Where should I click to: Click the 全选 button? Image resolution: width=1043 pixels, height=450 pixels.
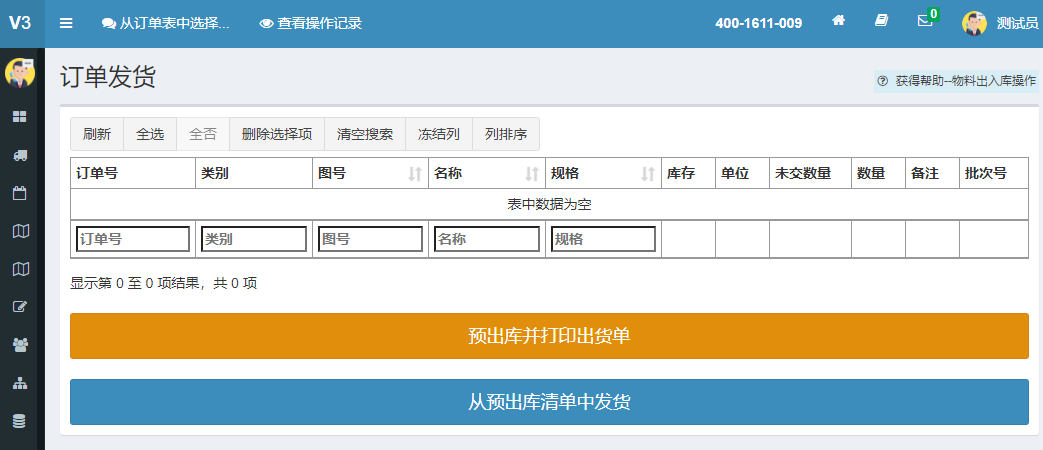point(150,134)
